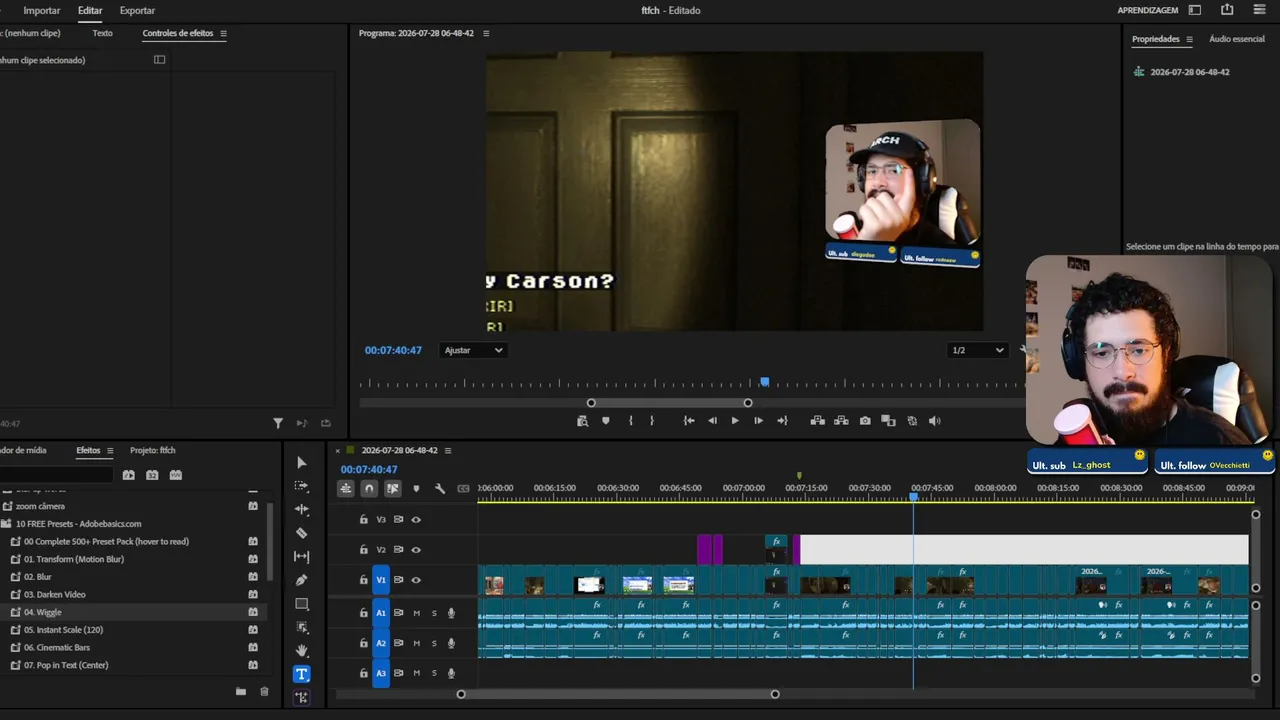Toggle V3 track visibility eye

coord(416,520)
